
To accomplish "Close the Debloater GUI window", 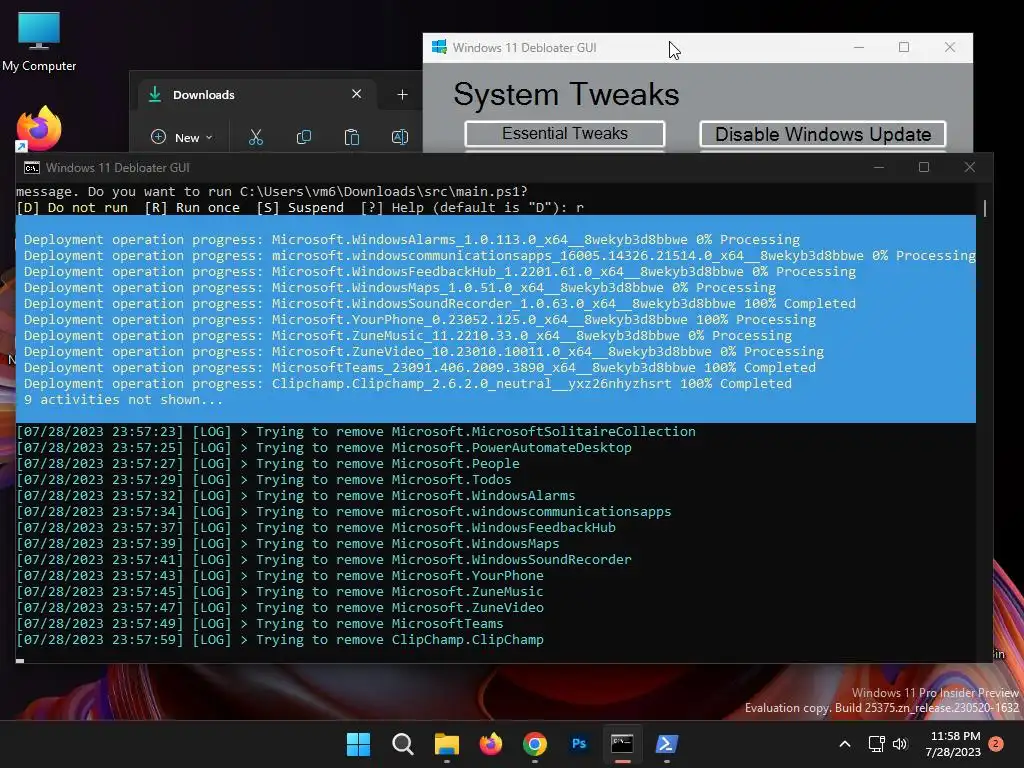I will pyautogui.click(x=950, y=47).
